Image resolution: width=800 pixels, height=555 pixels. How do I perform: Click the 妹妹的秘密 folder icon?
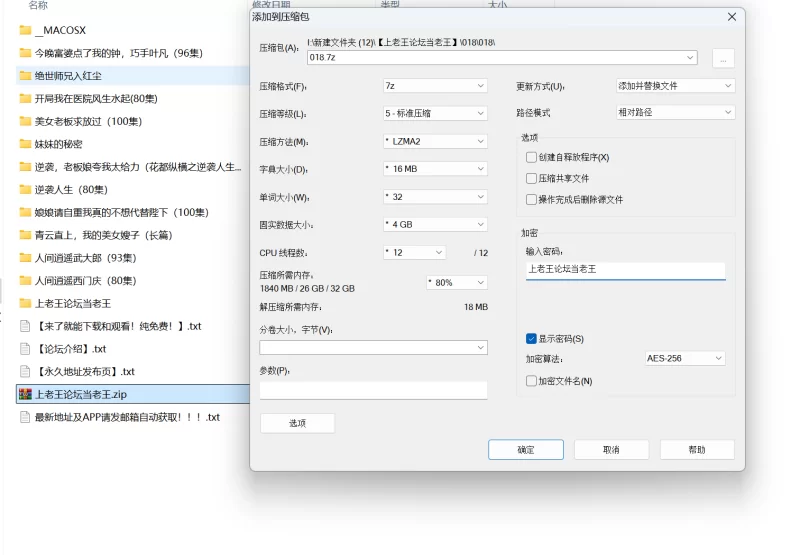coord(25,144)
